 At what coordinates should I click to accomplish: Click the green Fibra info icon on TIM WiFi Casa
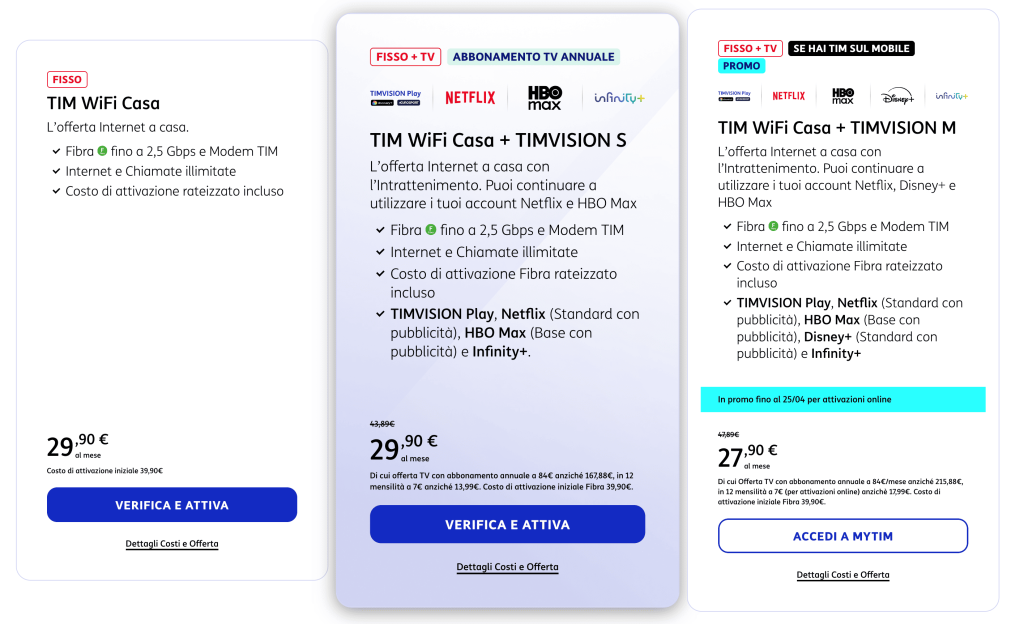[x=101, y=150]
